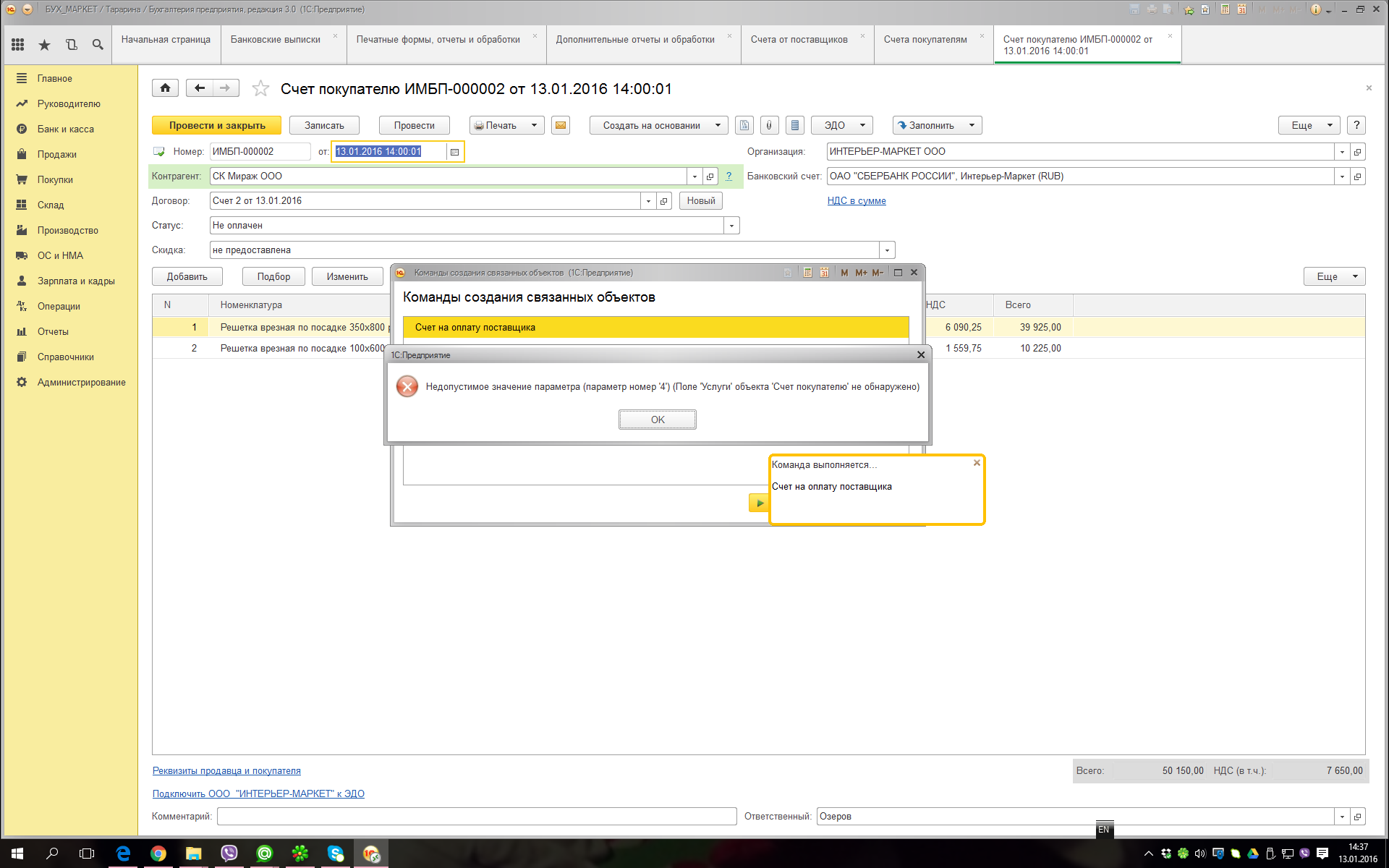Open the Печать dropdown button
Viewport: 1389px width, 868px height.
(506, 125)
